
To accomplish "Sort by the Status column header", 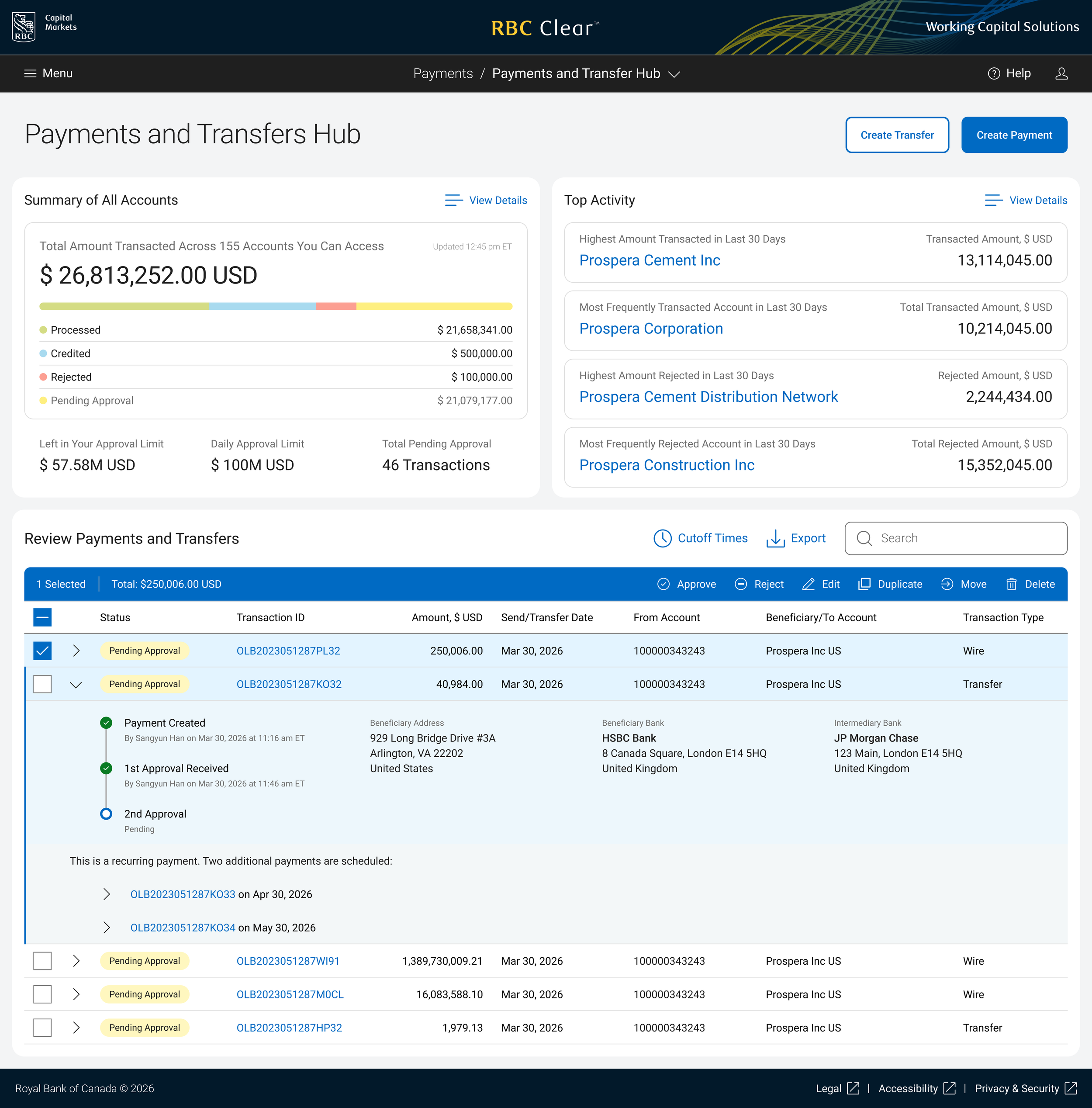I will point(114,617).
